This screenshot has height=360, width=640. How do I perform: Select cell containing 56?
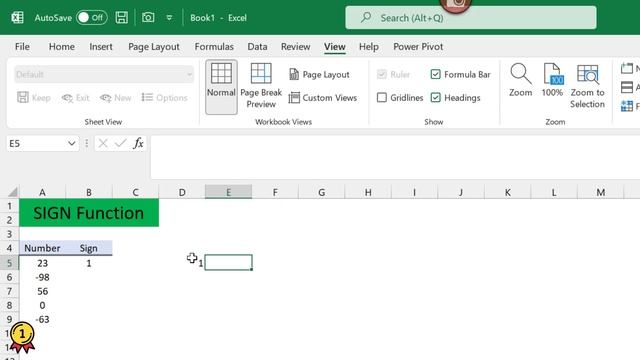point(42,291)
